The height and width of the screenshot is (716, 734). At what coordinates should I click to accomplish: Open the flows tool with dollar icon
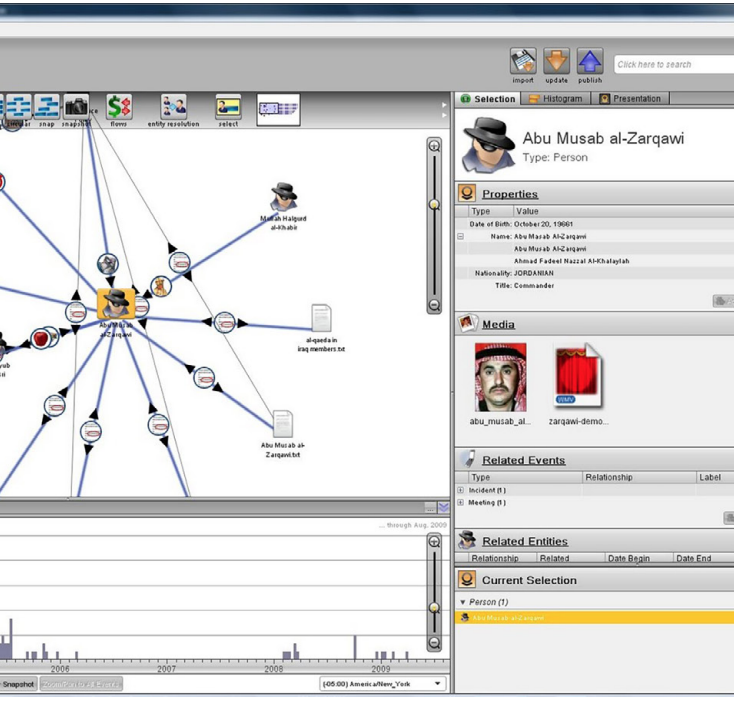(x=119, y=107)
